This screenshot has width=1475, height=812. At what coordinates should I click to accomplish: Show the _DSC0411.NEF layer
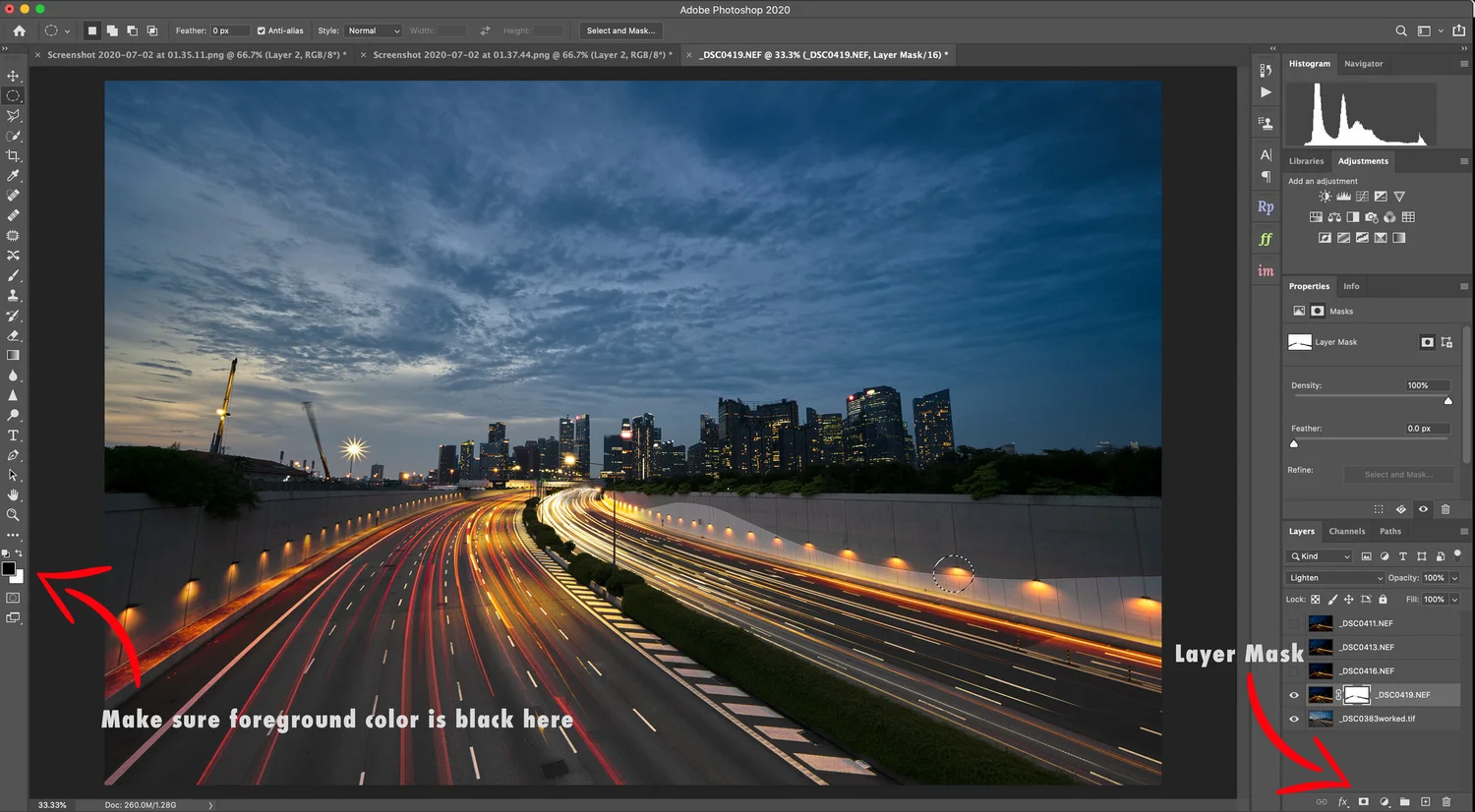tap(1294, 623)
